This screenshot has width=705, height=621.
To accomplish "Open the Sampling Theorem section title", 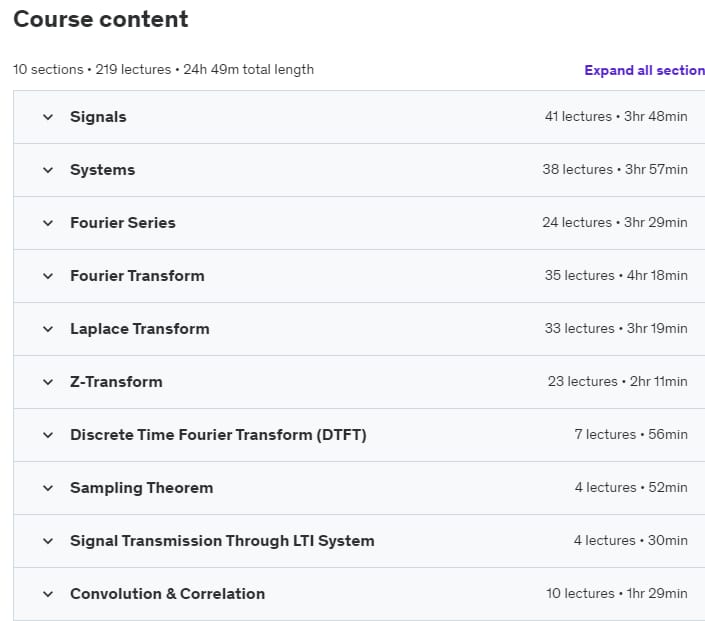I will coord(142,488).
